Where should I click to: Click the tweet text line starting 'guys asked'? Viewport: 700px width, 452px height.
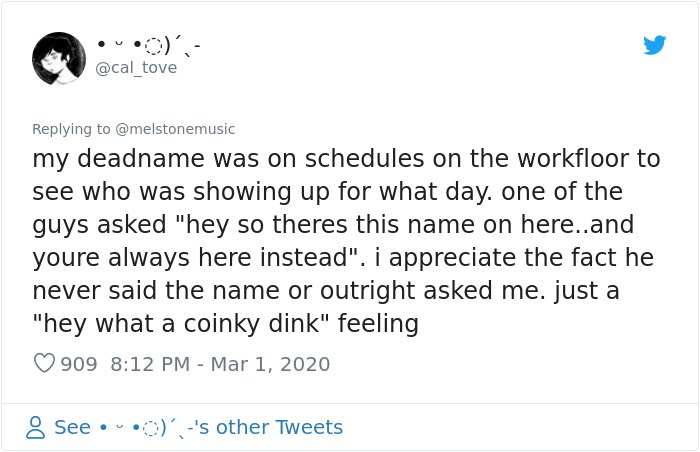pyautogui.click(x=333, y=225)
